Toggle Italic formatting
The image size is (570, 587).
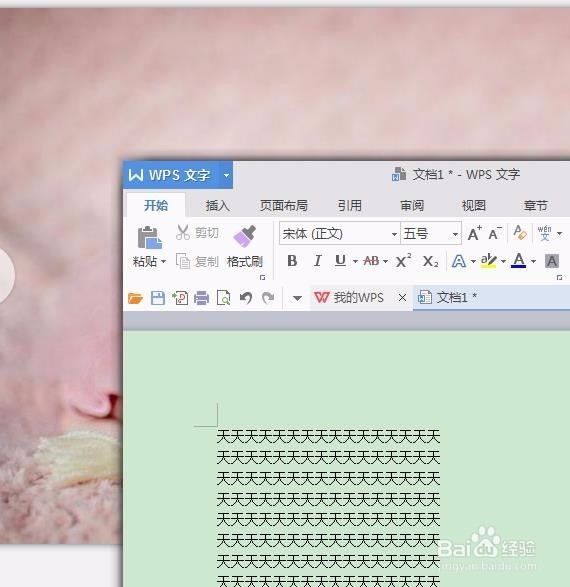pos(317,261)
